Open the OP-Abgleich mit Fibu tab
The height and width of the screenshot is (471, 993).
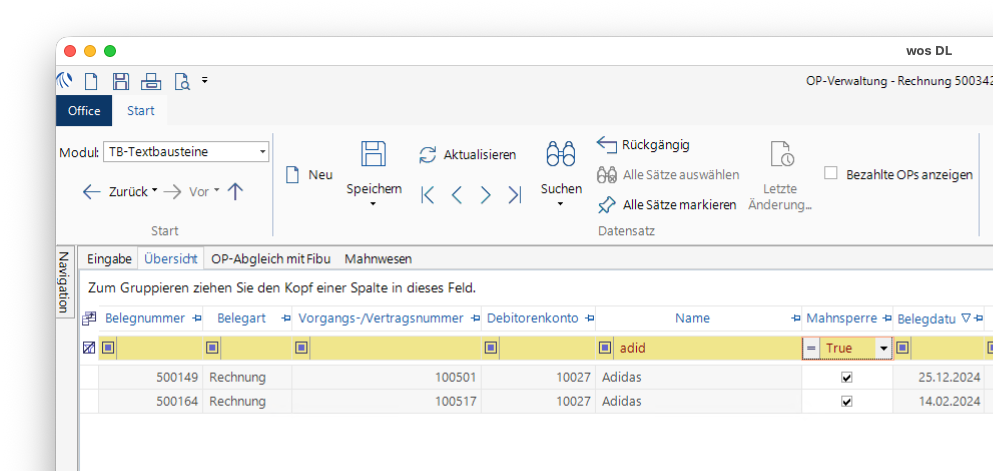click(270, 259)
